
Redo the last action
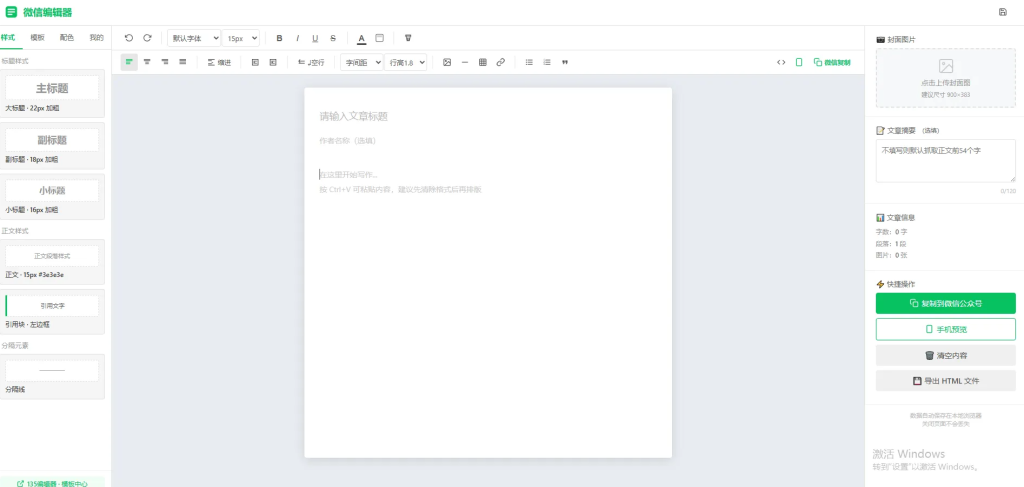[x=148, y=38]
